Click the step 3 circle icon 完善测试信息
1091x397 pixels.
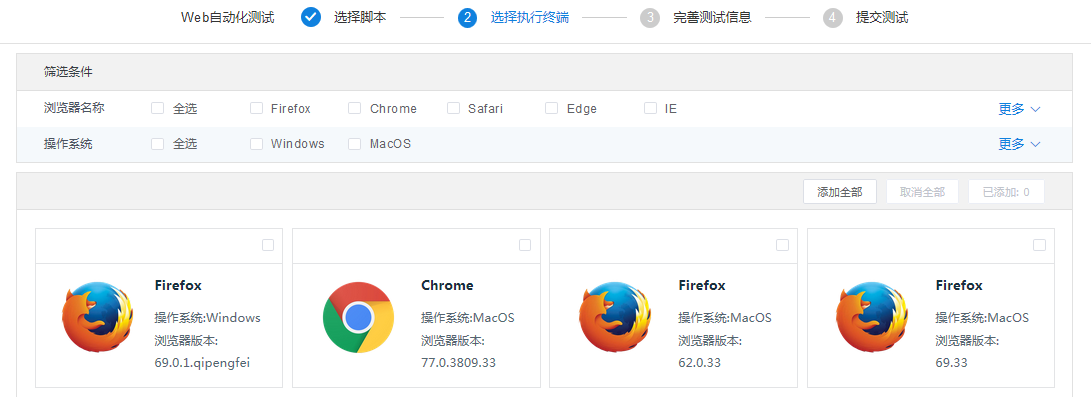tap(650, 17)
